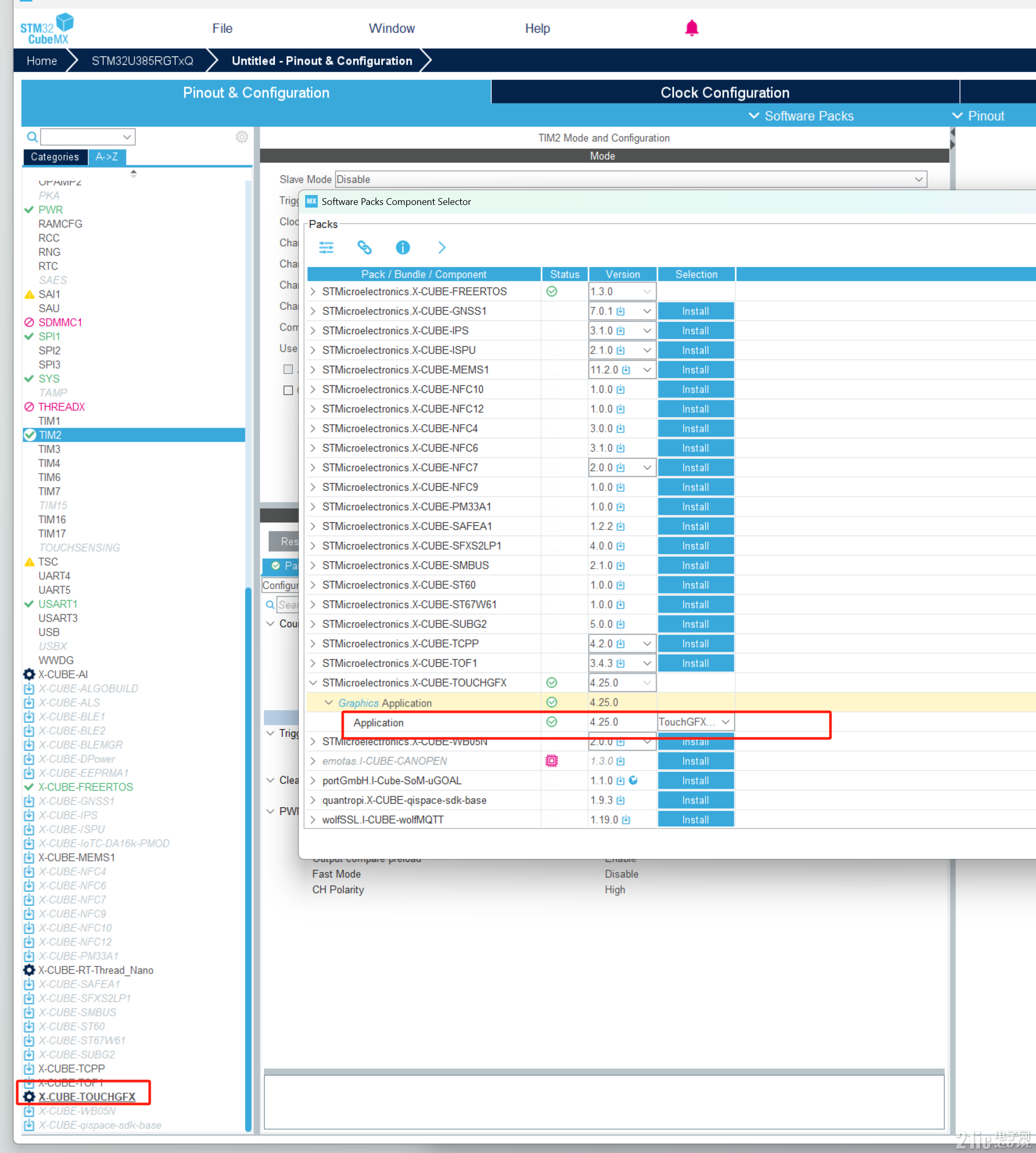Click the X-CUBE-TOUCHGFX gear icon in sidebar
1036x1153 pixels.
coord(29,1096)
